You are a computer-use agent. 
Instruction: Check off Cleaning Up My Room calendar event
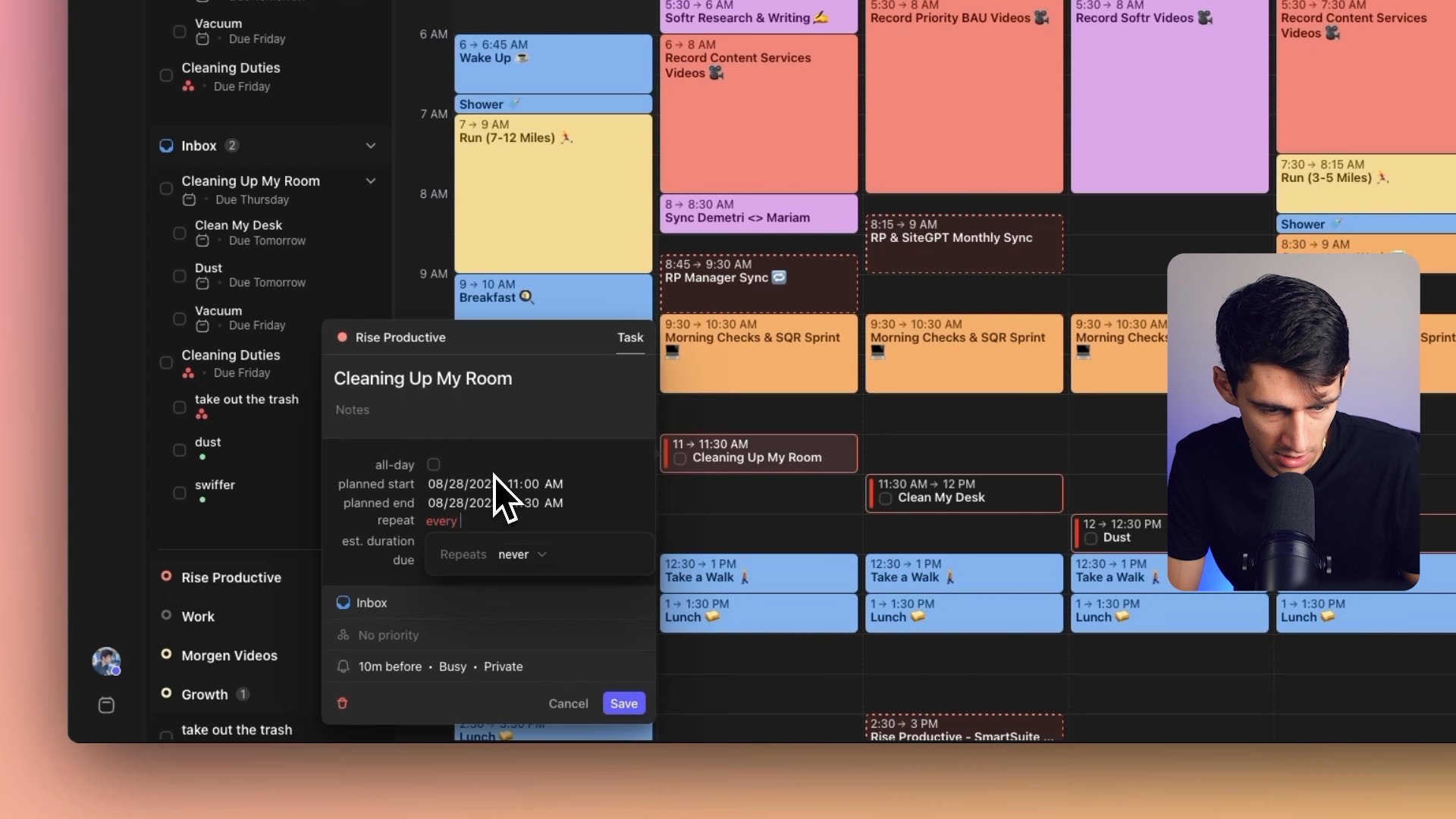click(680, 458)
